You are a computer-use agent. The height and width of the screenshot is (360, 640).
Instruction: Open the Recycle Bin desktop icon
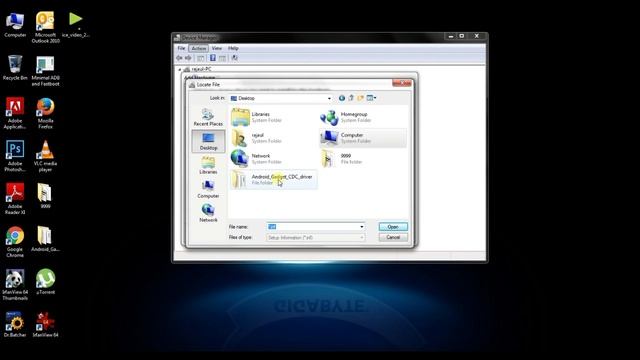(x=15, y=67)
